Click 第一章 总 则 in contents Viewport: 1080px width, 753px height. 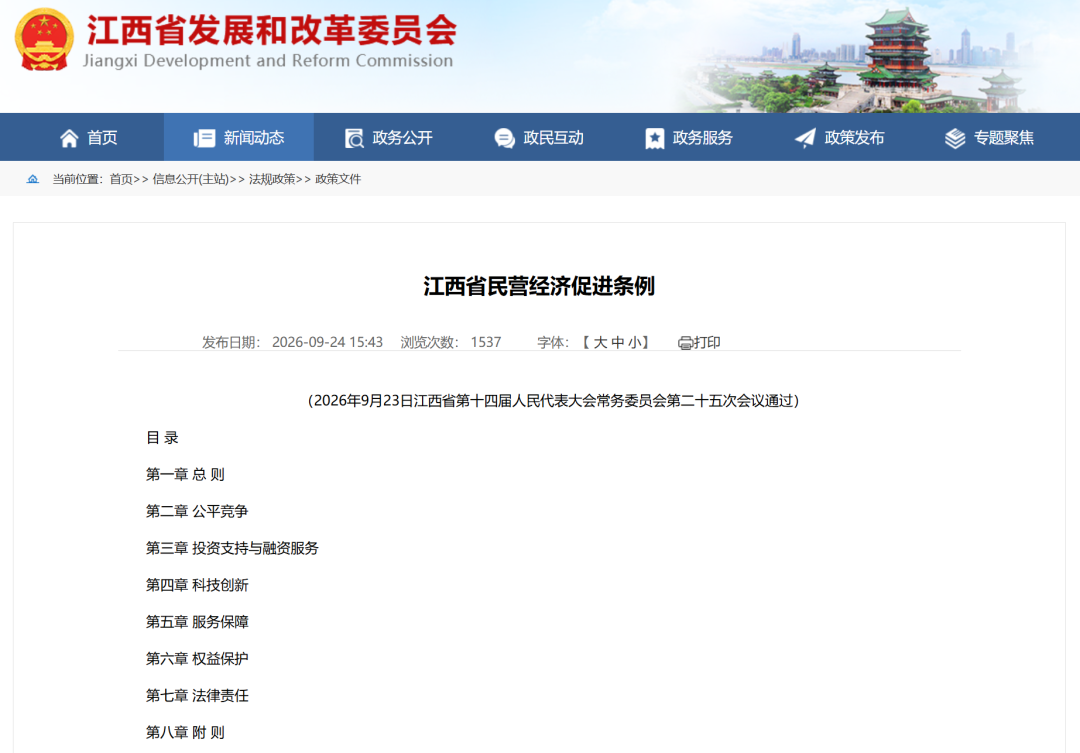(x=185, y=475)
